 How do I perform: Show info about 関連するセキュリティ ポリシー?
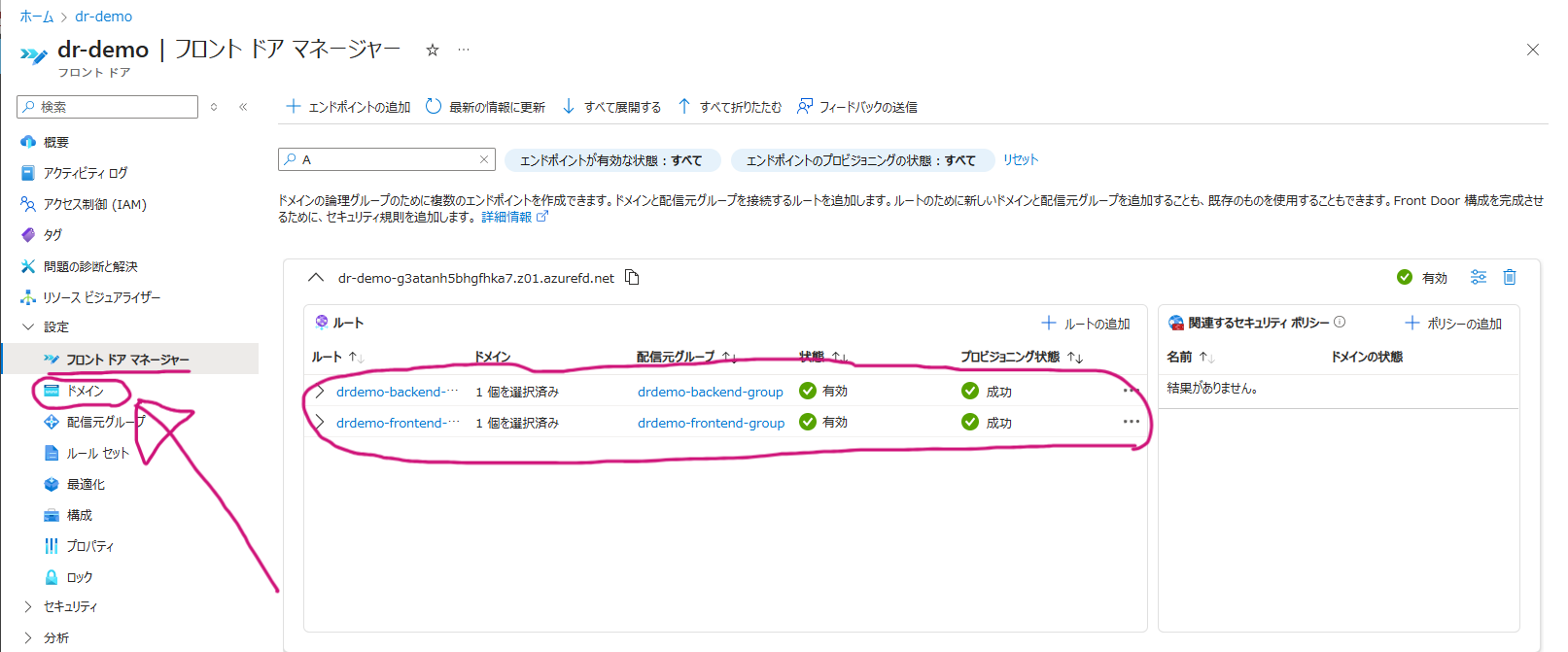click(1340, 323)
